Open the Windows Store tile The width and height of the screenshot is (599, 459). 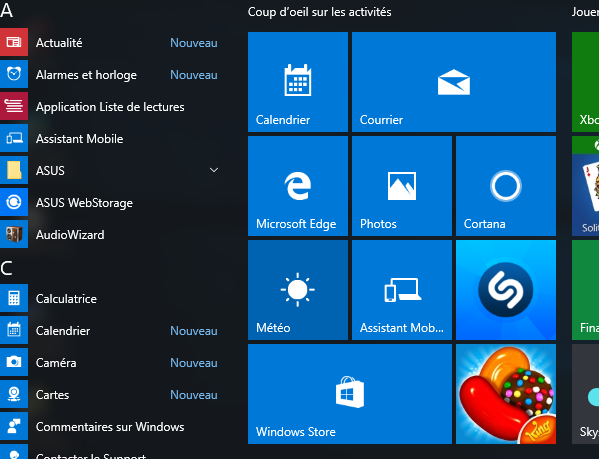click(x=350, y=394)
